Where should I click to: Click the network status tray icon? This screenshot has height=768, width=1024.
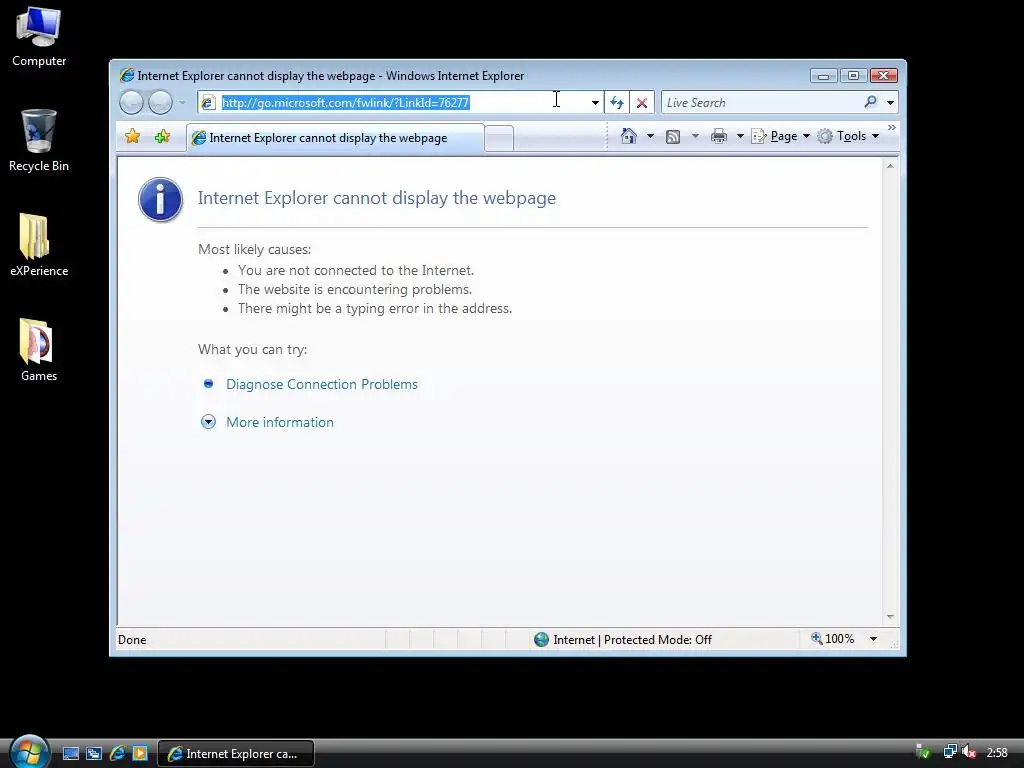pyautogui.click(x=950, y=752)
